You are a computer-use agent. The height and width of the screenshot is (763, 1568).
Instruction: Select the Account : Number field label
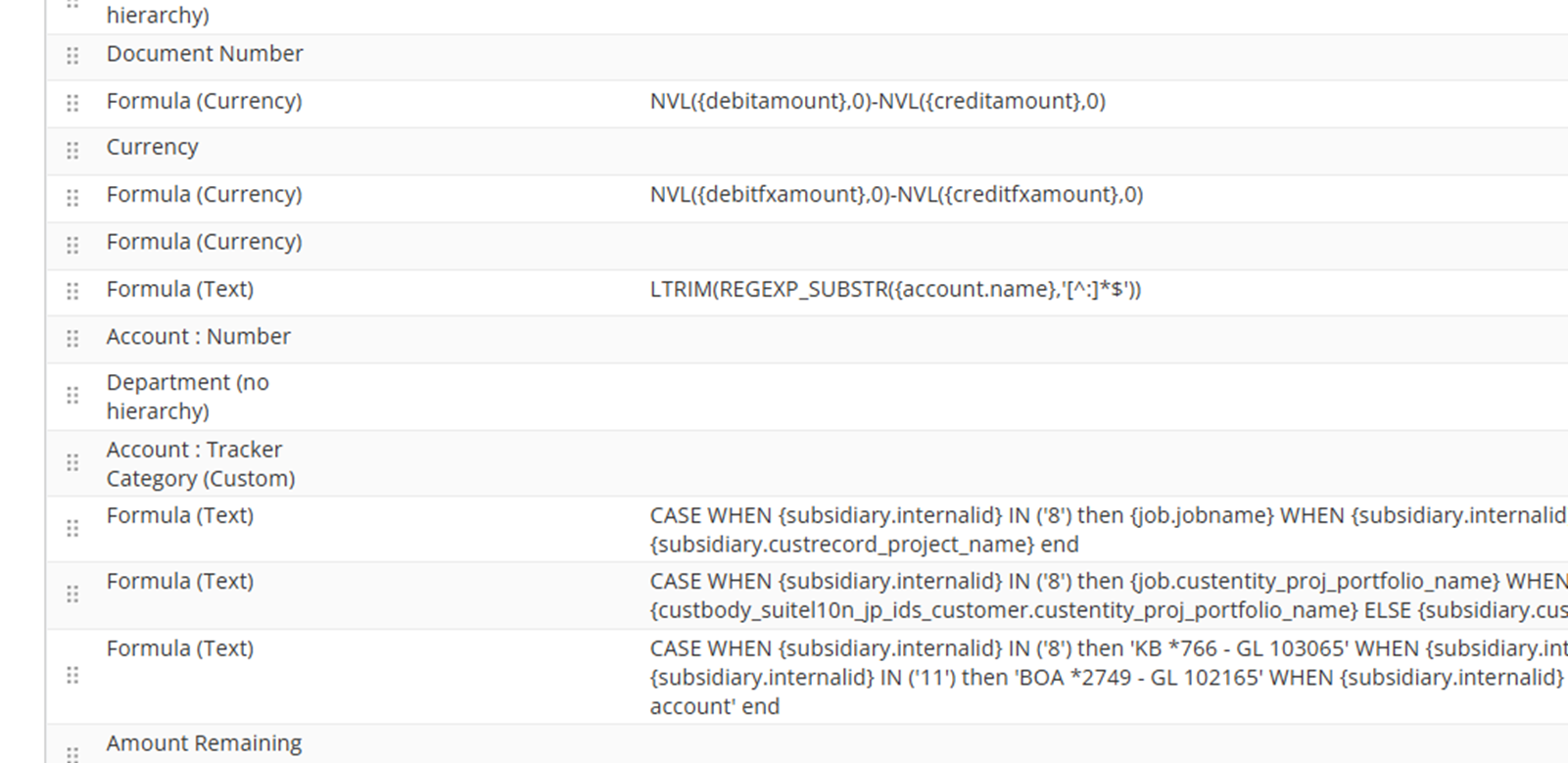199,336
